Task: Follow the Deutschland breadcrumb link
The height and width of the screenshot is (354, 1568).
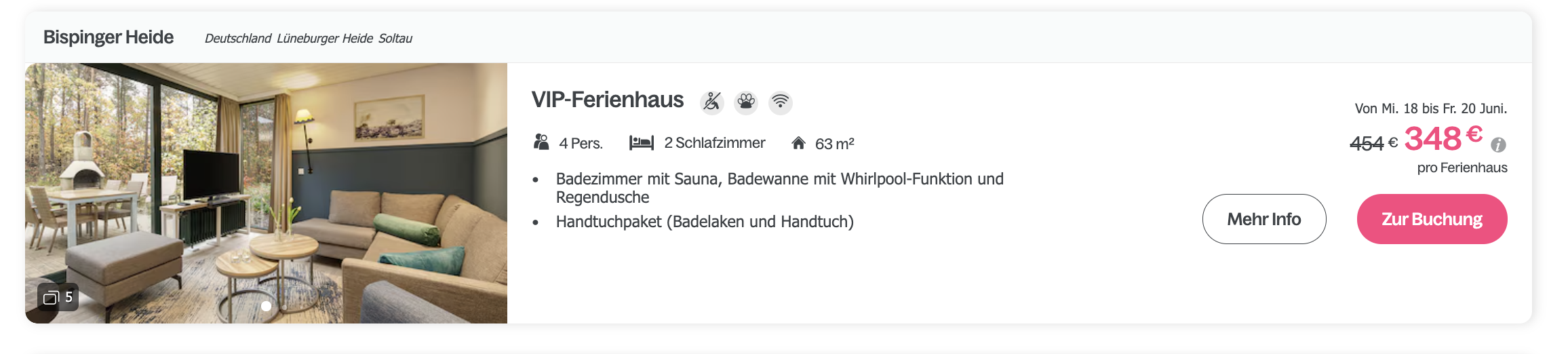Action: coord(238,39)
